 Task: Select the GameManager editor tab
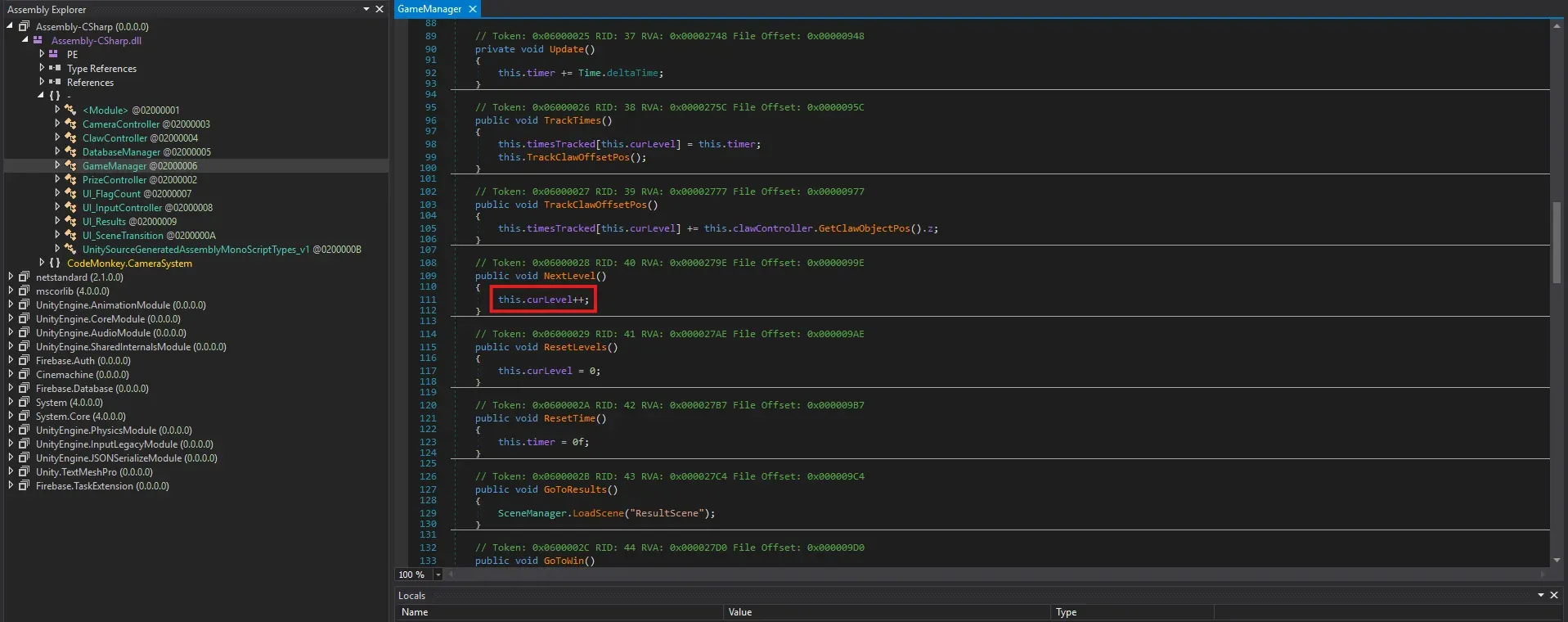coord(429,9)
